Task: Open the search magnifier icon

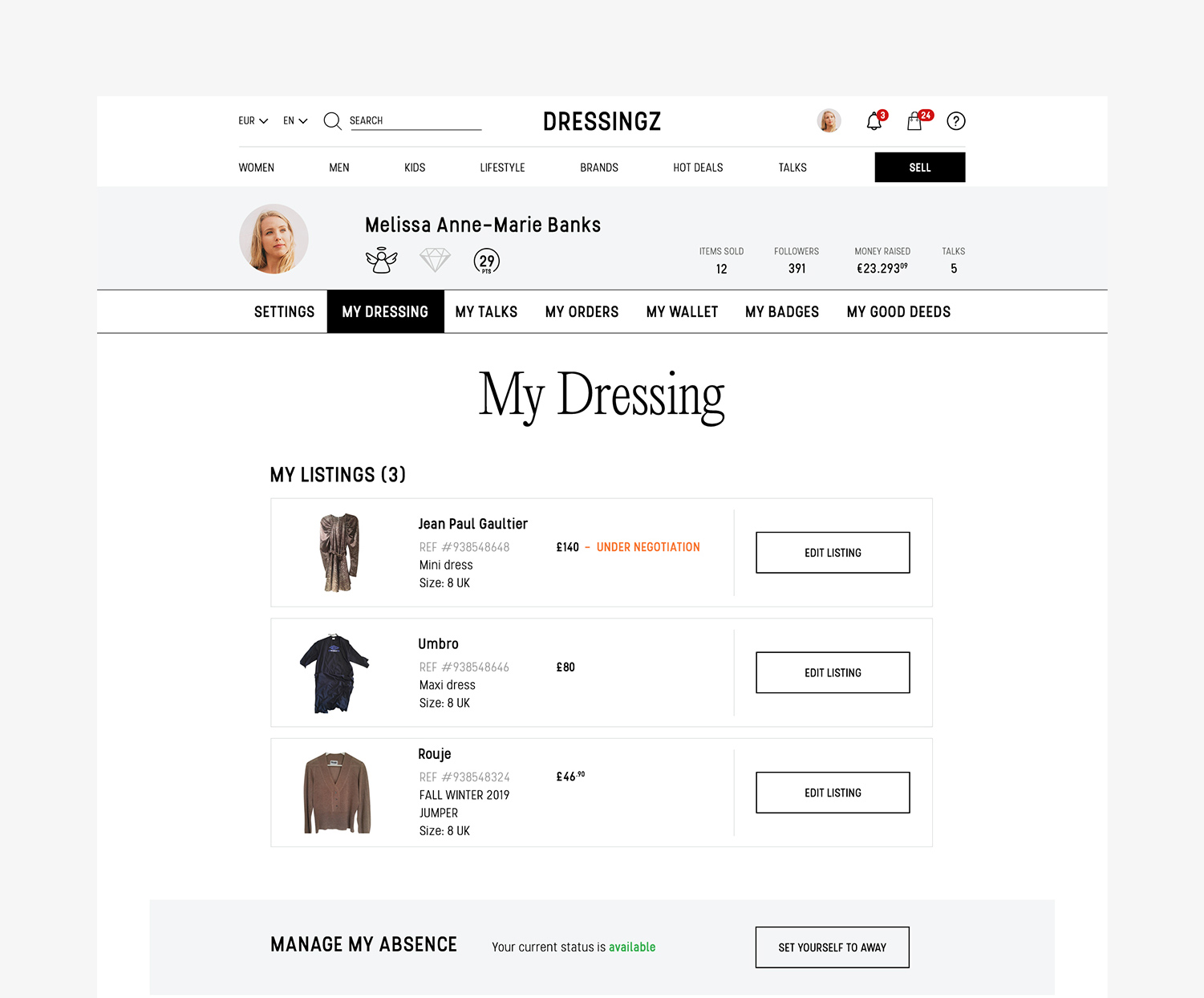Action: 332,121
